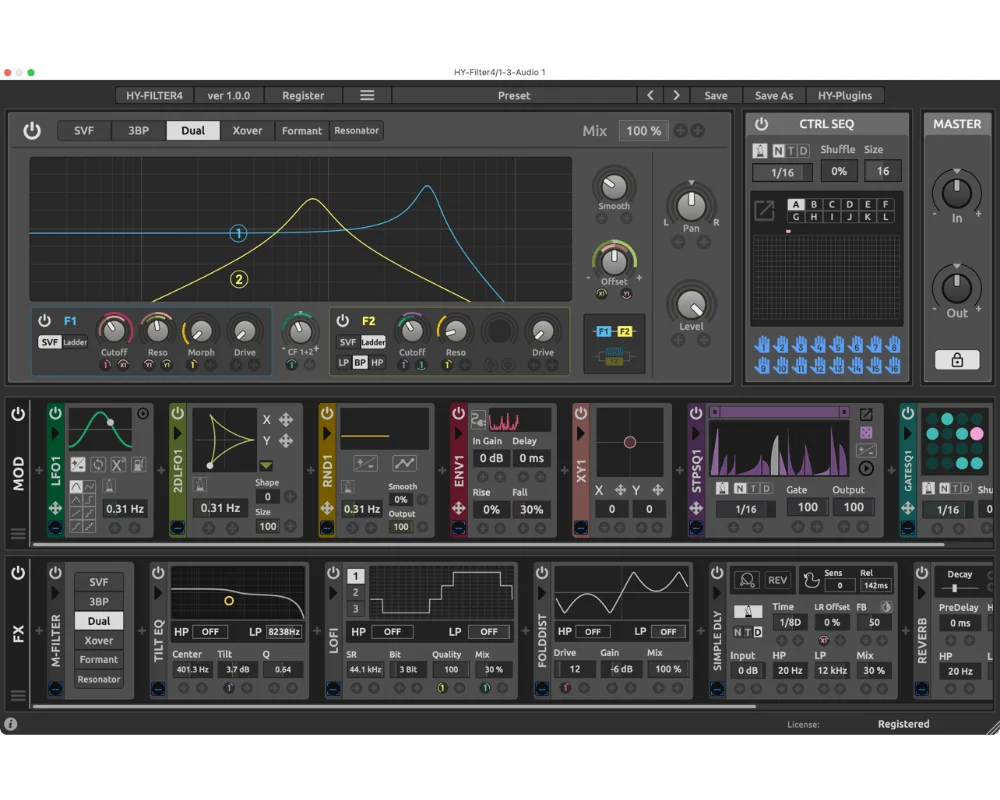
Task: Click the Pan knob
Action: 691,205
